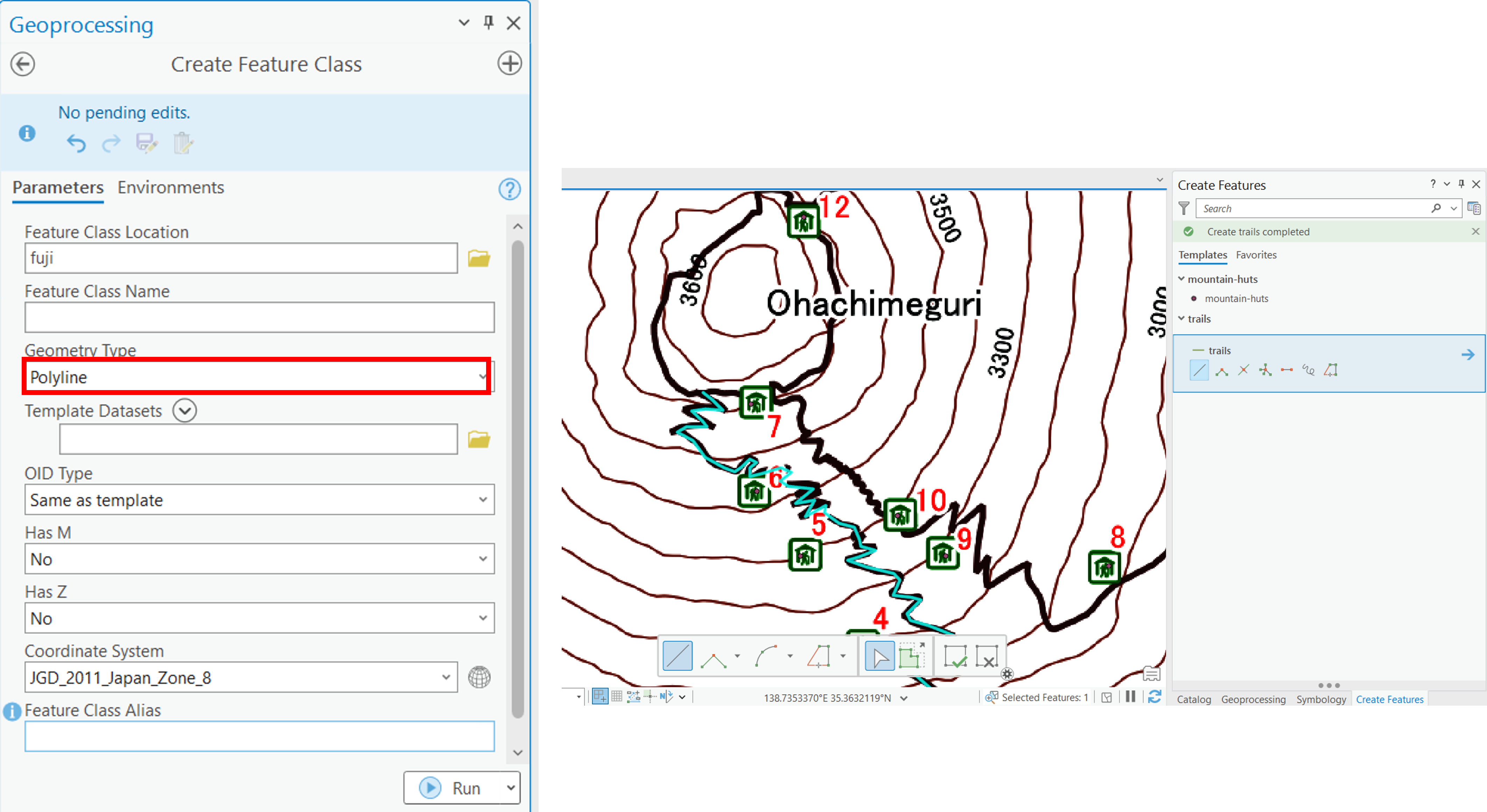
Task: Click the Edit Vertices tool on map toolbar
Action: click(911, 656)
